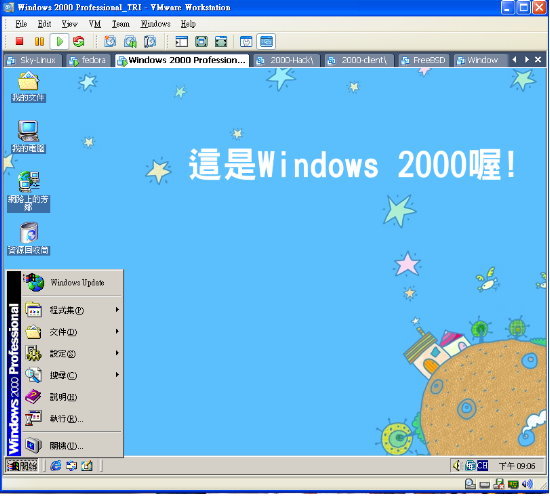Screen dimensions: 550x497
Task: Switch to the 2000-client tab
Action: (x=359, y=60)
